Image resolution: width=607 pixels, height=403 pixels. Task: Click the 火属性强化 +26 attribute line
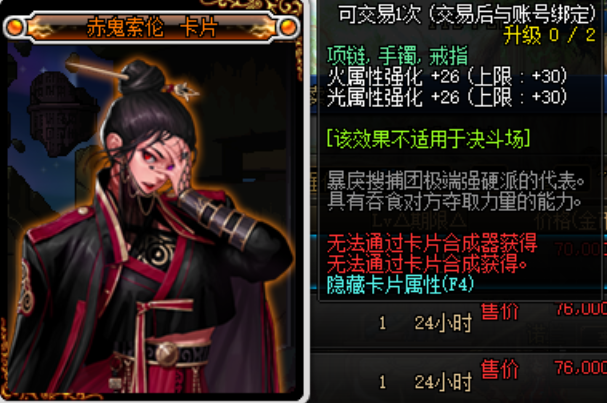447,76
